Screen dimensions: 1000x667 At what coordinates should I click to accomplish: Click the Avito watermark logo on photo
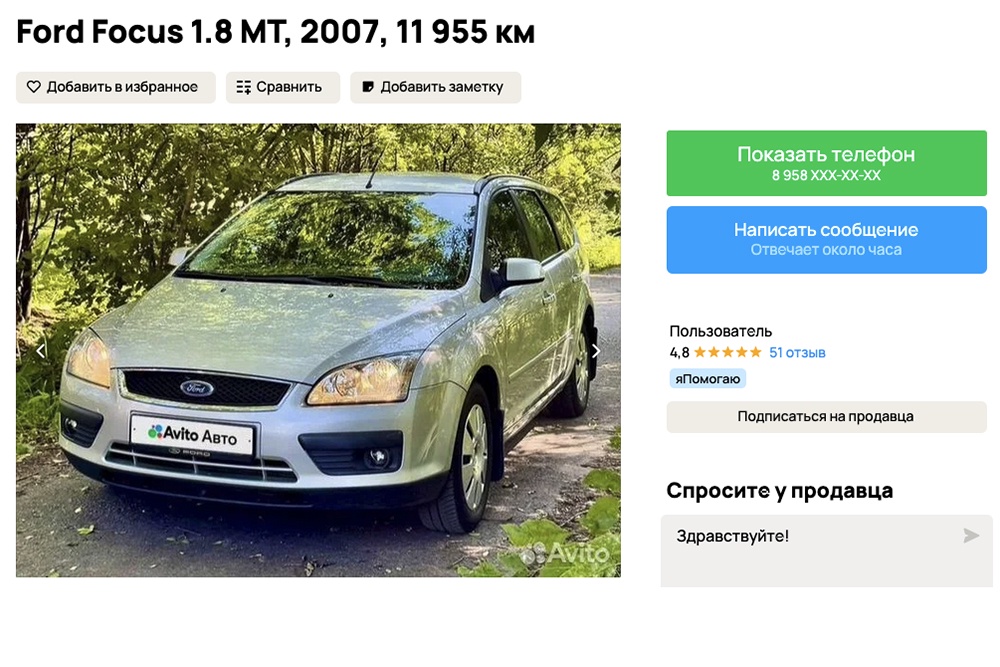tap(566, 553)
